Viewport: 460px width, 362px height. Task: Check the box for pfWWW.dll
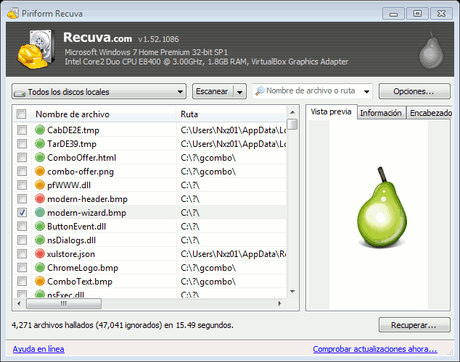[22, 185]
